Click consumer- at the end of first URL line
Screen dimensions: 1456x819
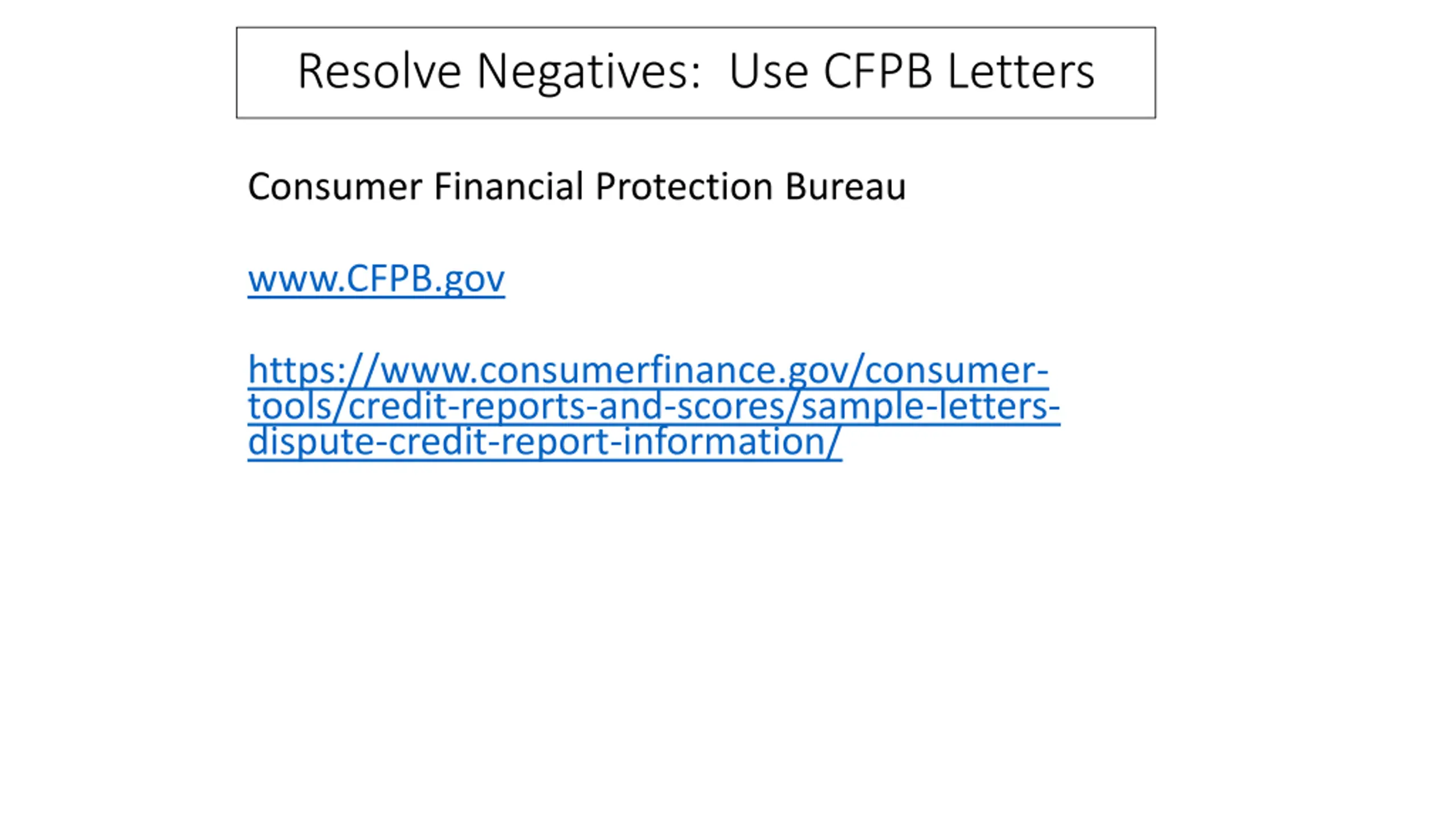[957, 370]
